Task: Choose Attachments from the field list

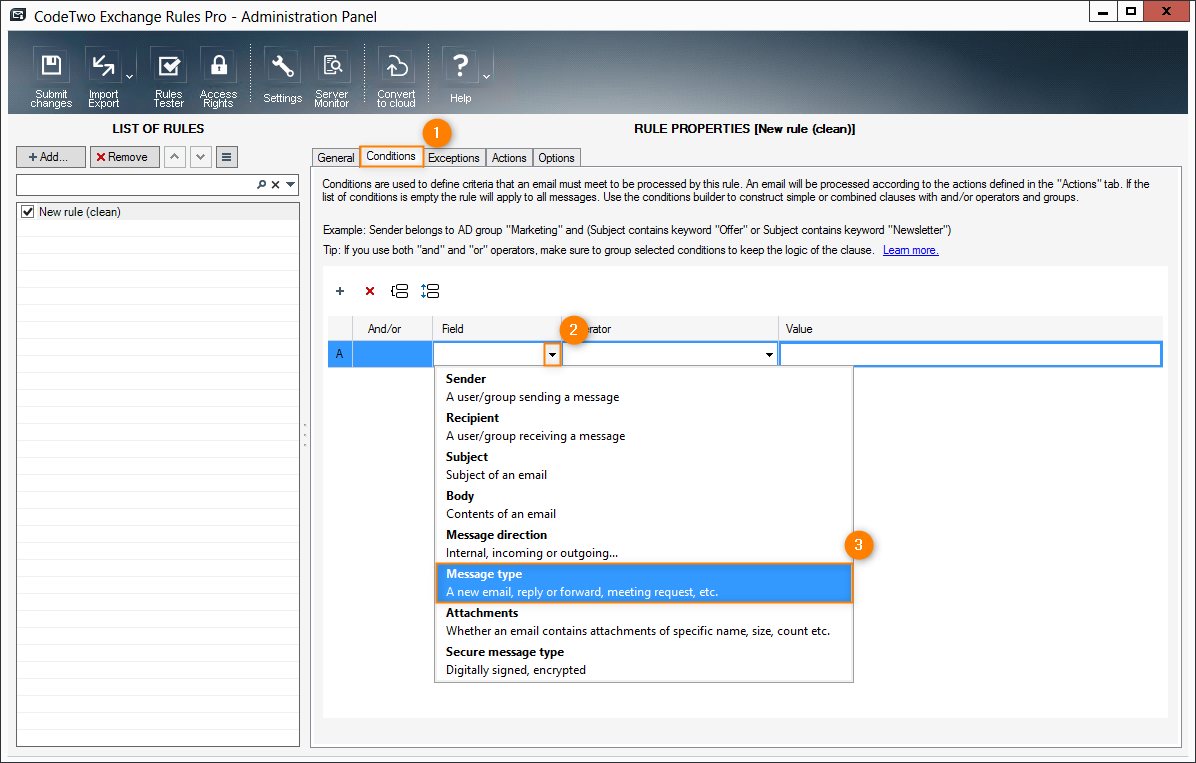Action: coord(643,622)
